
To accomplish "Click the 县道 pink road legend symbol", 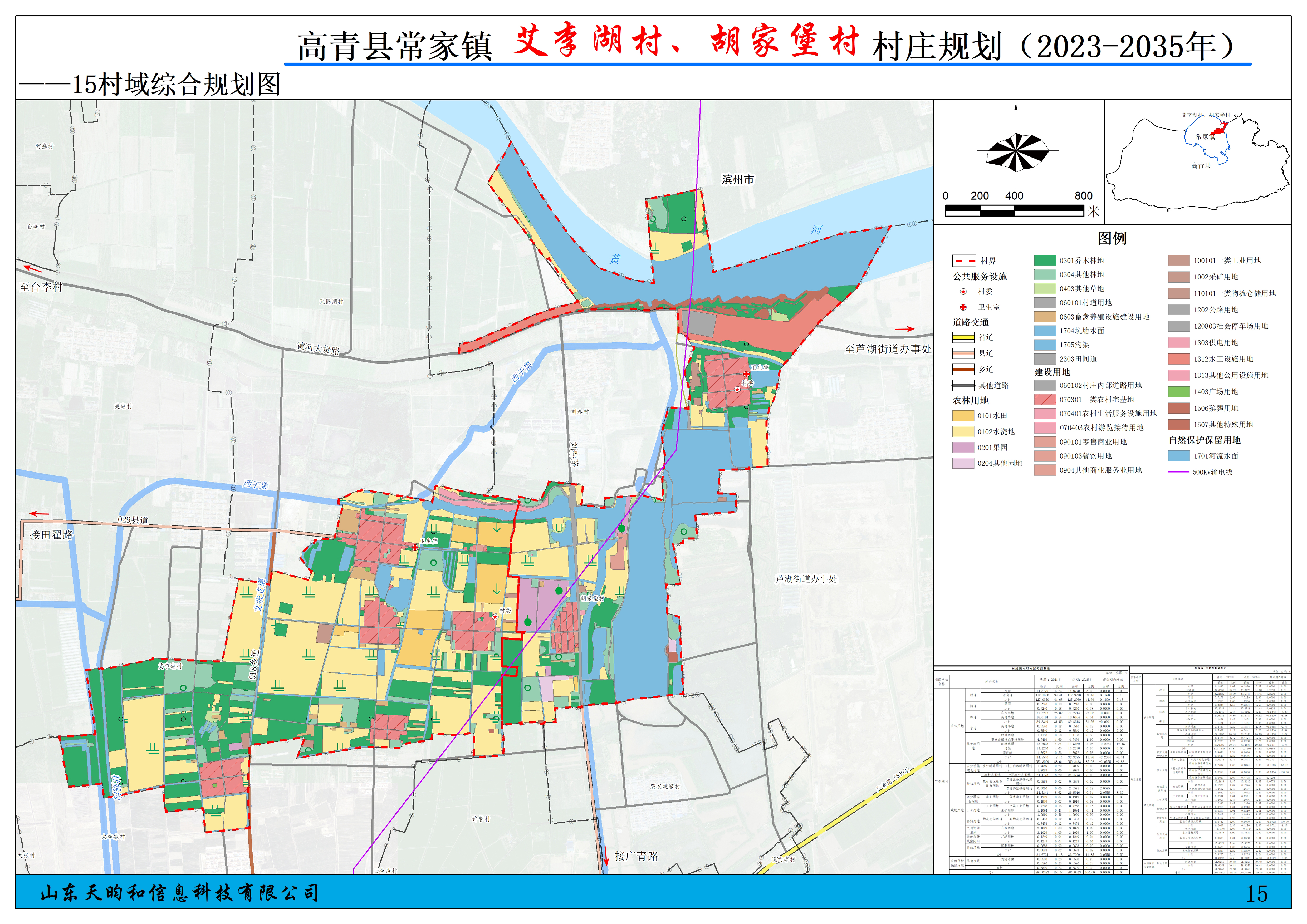I will coord(963,353).
